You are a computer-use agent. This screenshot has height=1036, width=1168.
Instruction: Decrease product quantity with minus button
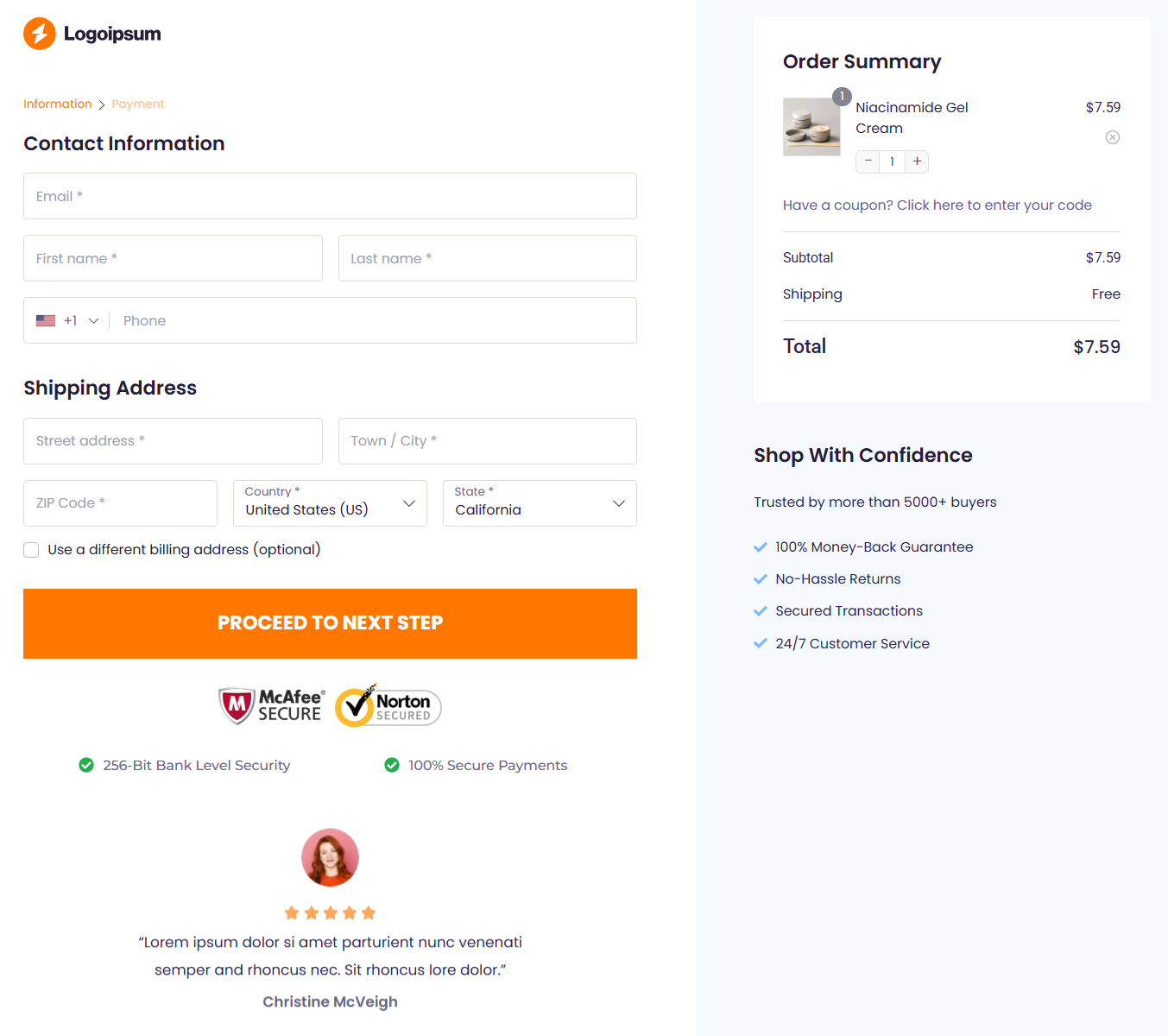tap(868, 161)
